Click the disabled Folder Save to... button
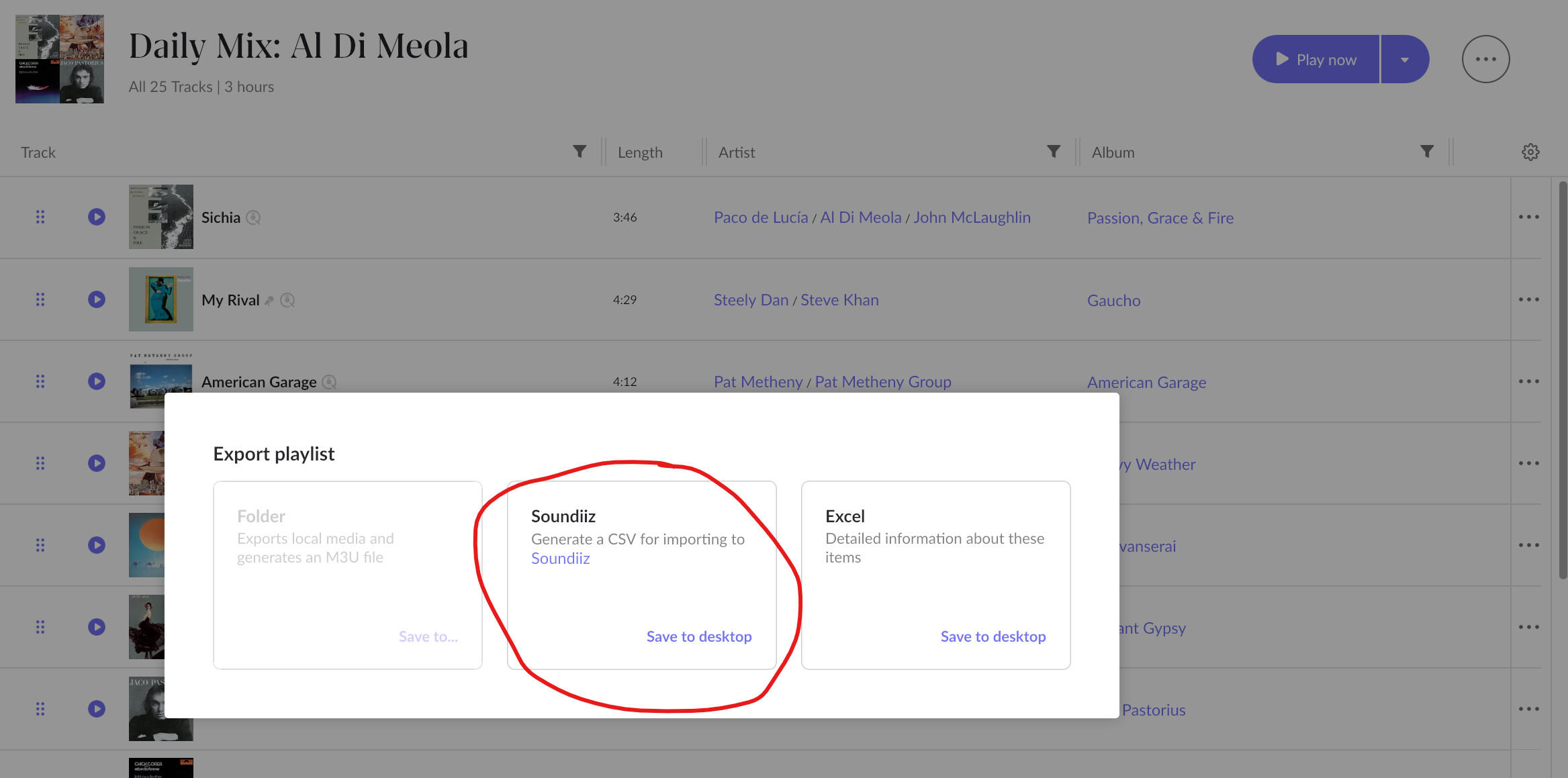 click(x=428, y=636)
